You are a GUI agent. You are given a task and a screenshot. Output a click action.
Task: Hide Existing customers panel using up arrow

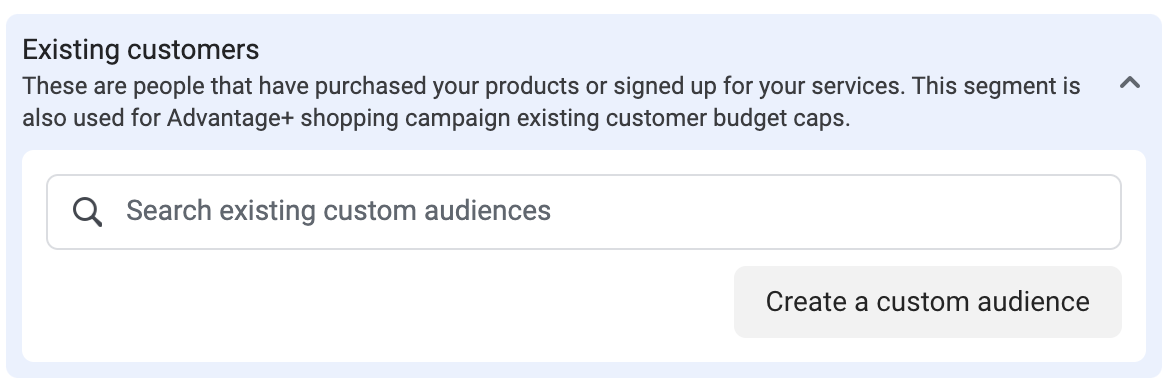click(1129, 83)
